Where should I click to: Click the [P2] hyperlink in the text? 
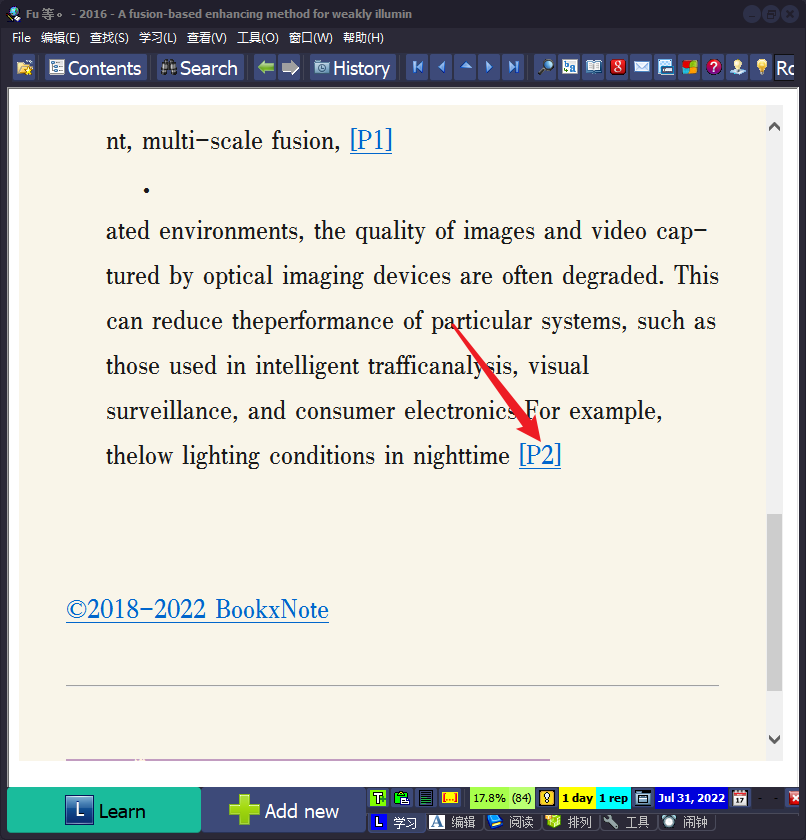[540, 455]
